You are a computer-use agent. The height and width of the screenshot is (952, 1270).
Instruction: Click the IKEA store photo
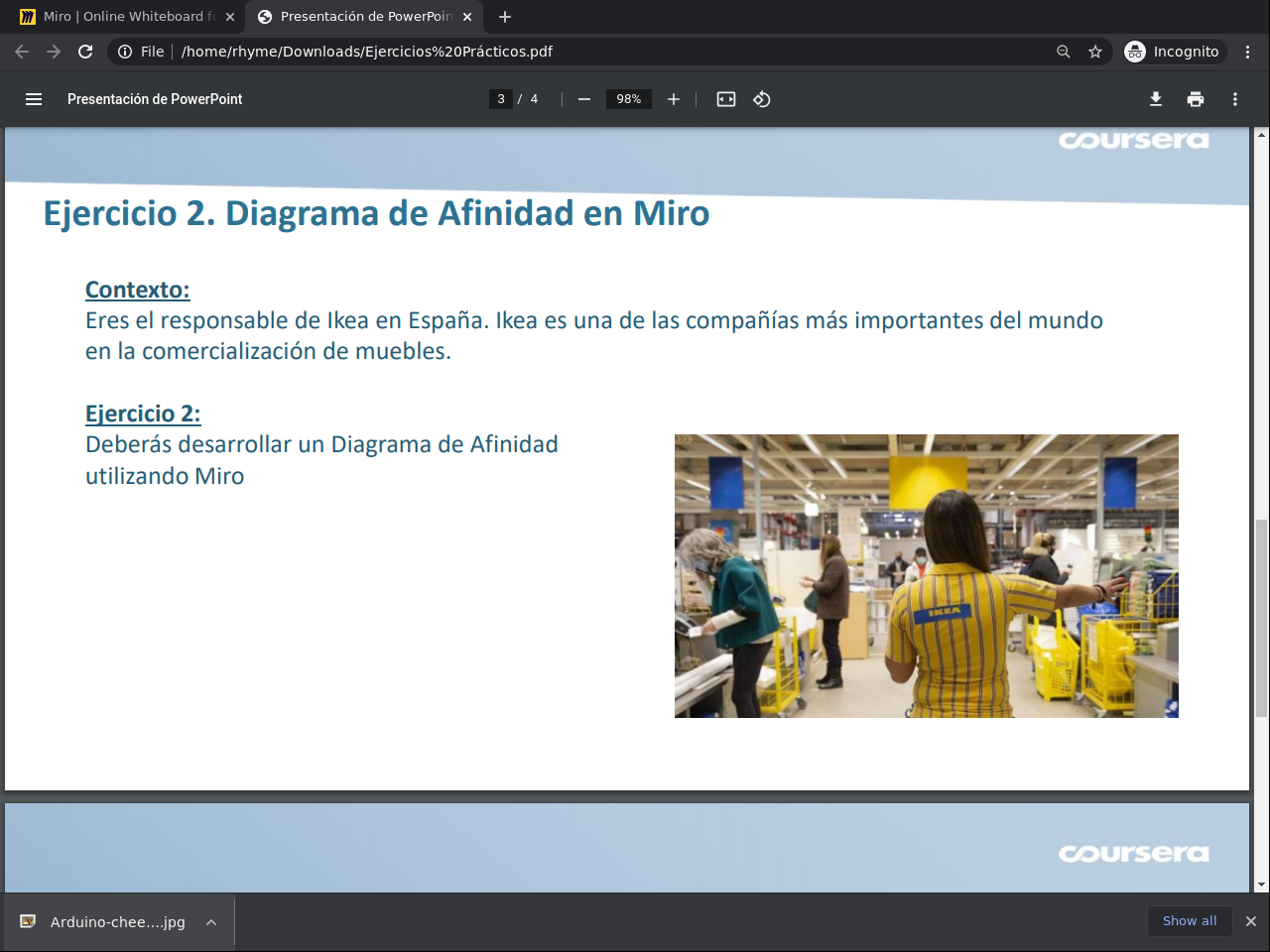tap(927, 576)
